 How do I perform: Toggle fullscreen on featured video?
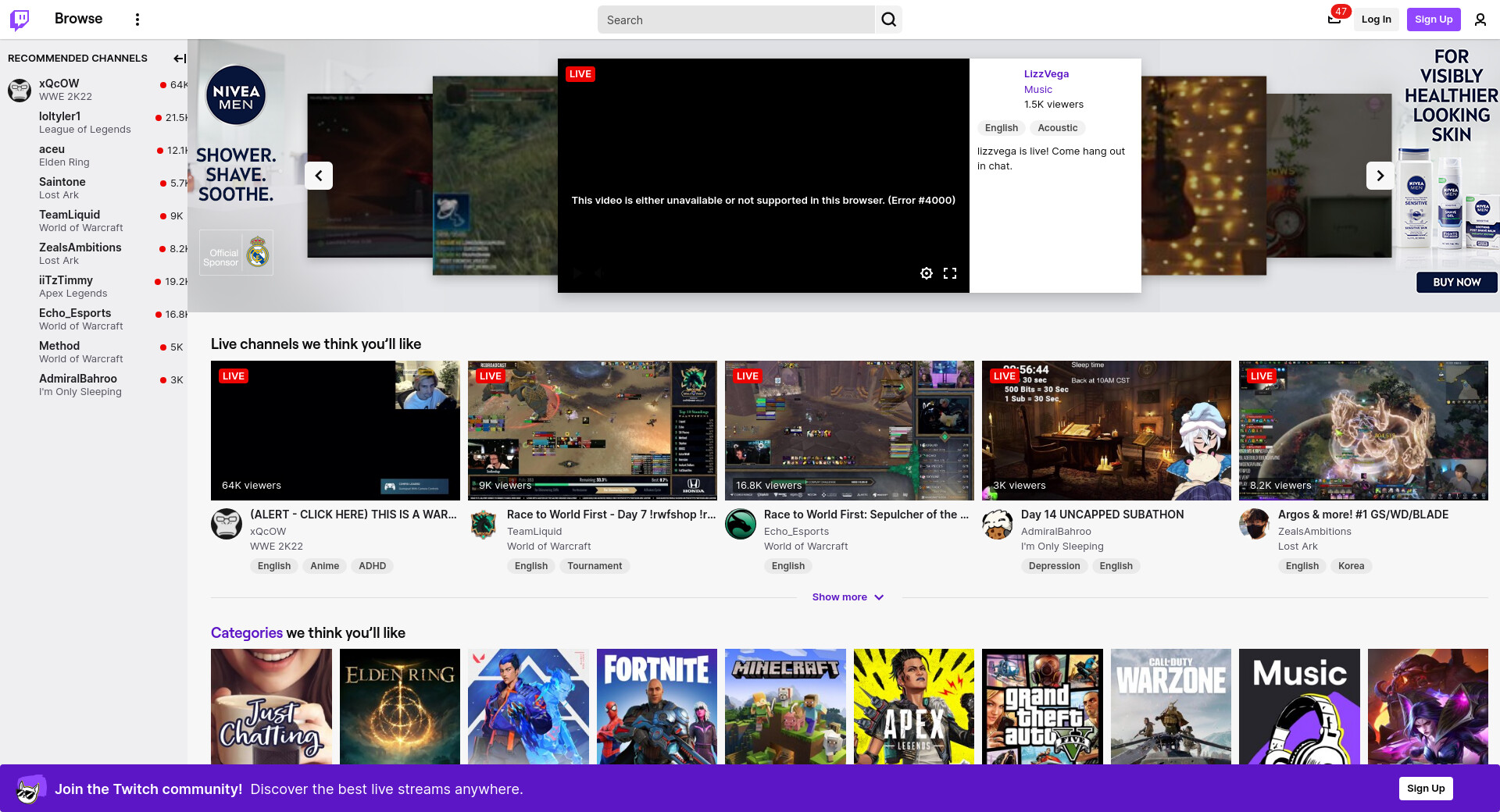[x=950, y=273]
